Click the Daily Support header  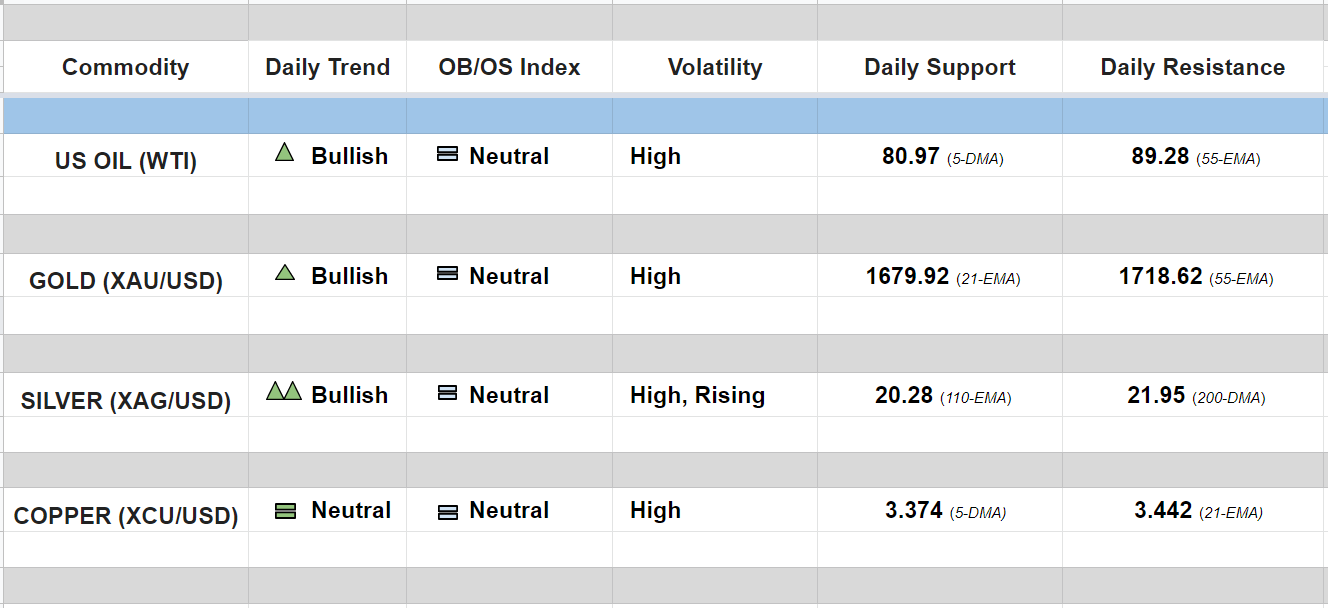939,68
